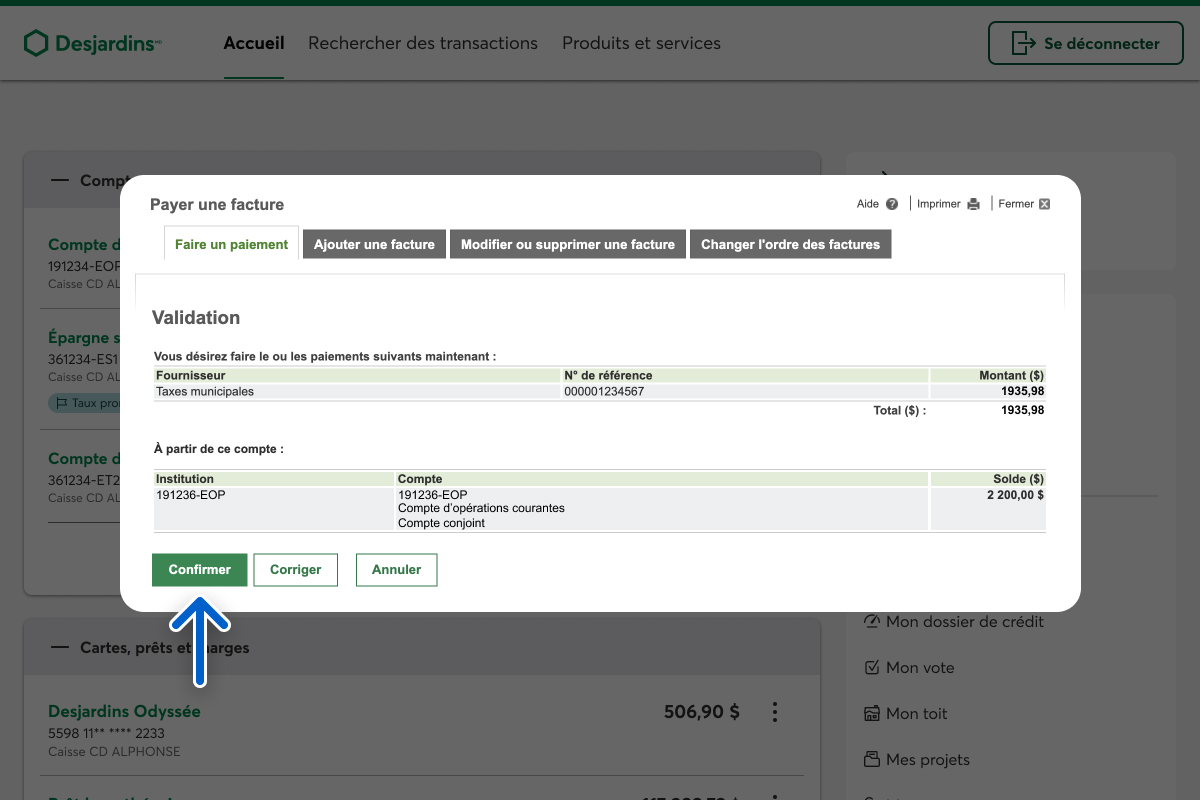Go to Rechercher des transactions
This screenshot has width=1200, height=800.
[x=423, y=43]
